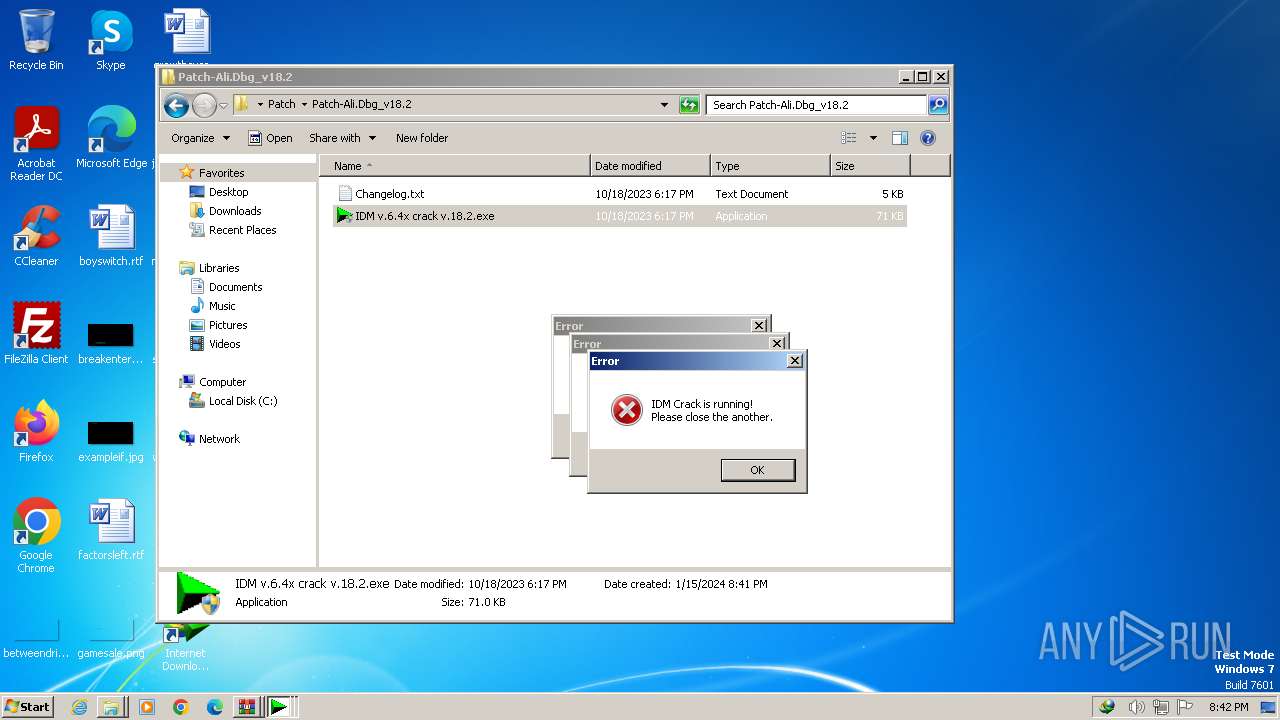Open Local Disk (C:)

coord(243,401)
